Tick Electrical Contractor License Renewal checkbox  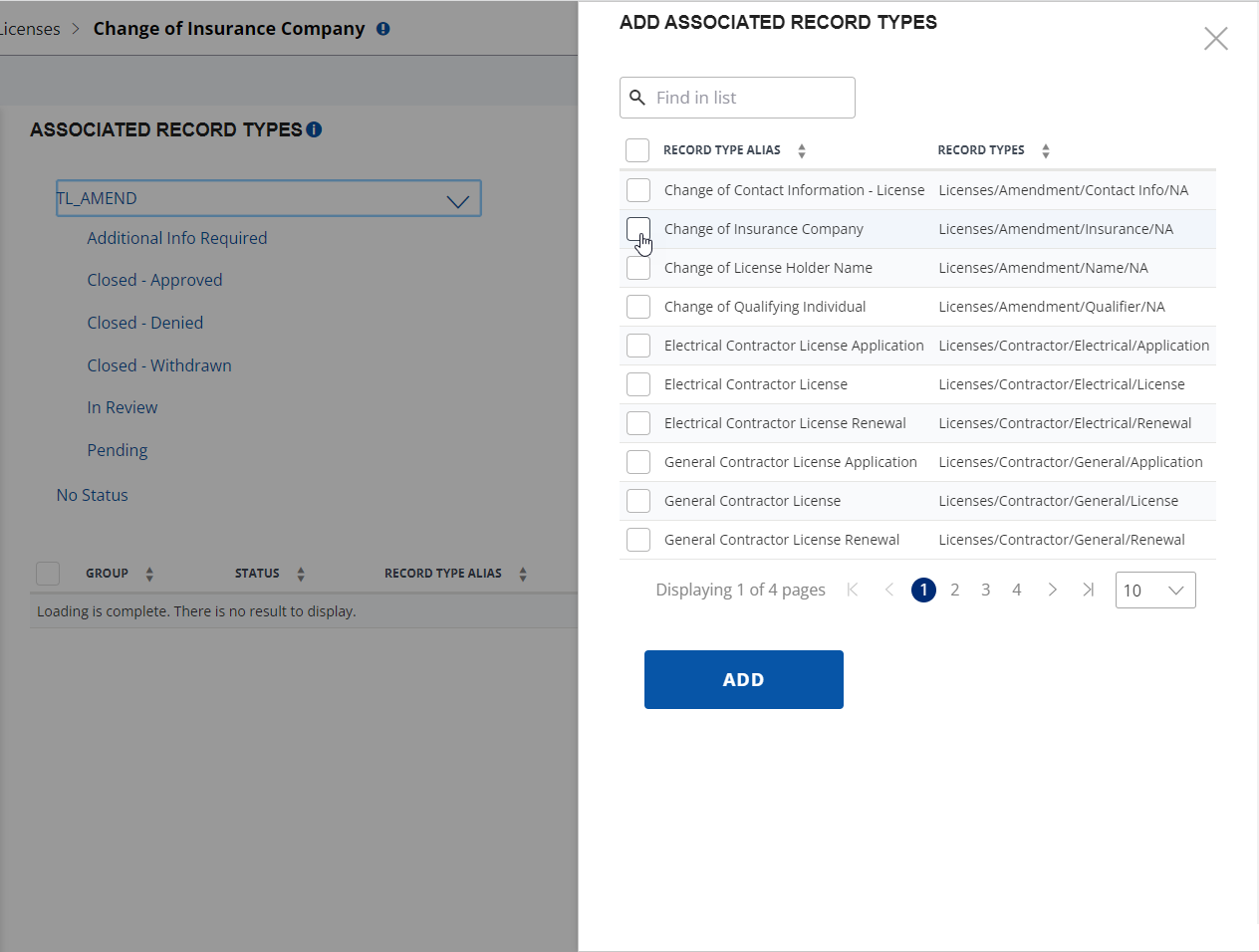(x=638, y=423)
